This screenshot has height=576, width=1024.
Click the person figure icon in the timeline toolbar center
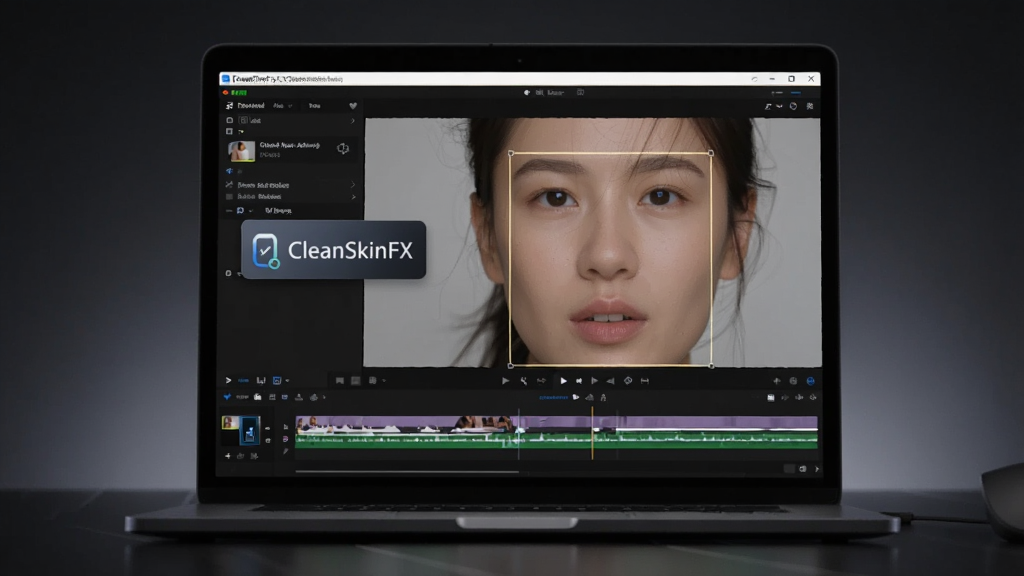click(603, 397)
